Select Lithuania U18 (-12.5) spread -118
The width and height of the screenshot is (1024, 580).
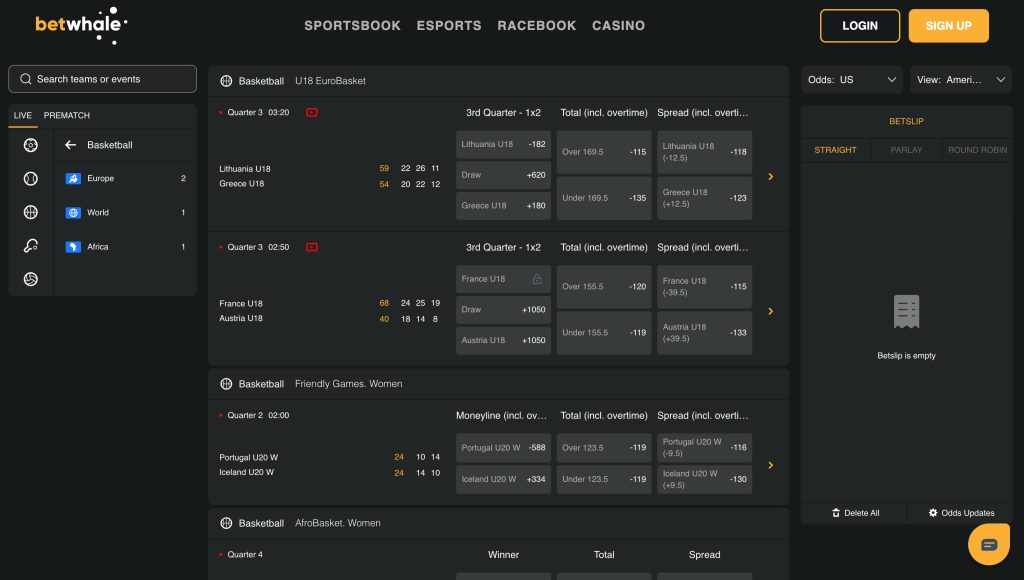point(704,152)
